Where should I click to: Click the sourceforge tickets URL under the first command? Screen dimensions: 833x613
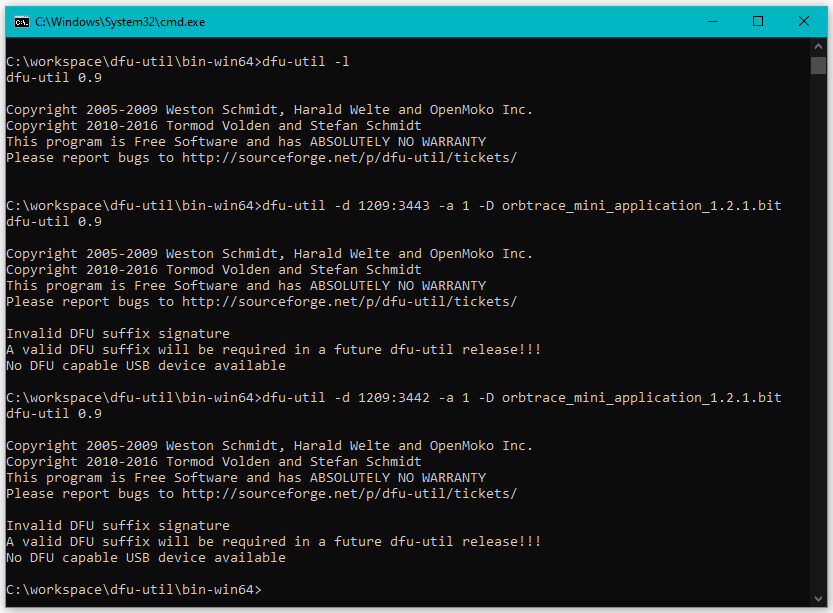point(349,158)
